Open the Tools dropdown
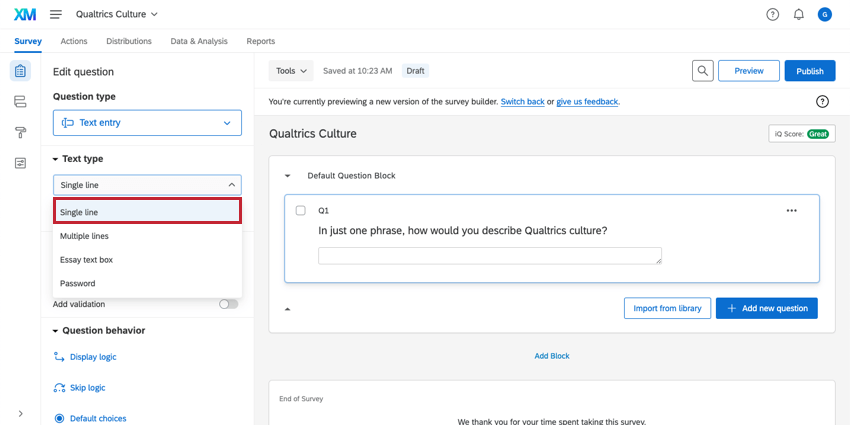The image size is (850, 425). pyautogui.click(x=291, y=71)
